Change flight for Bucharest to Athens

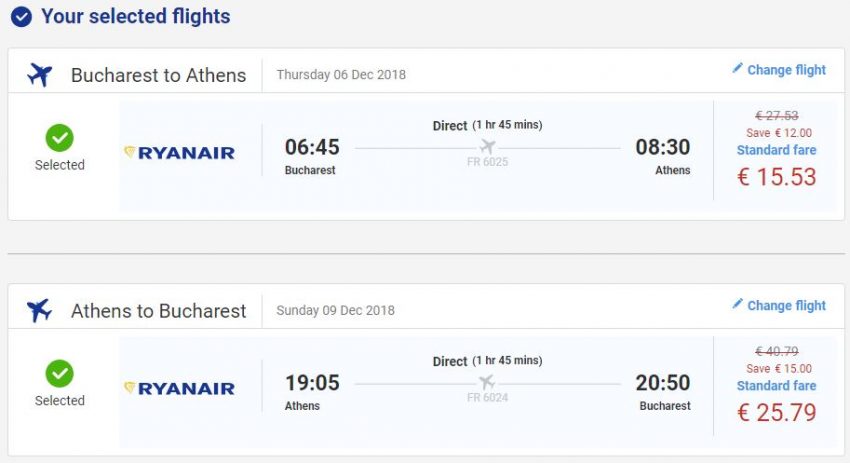tap(786, 70)
